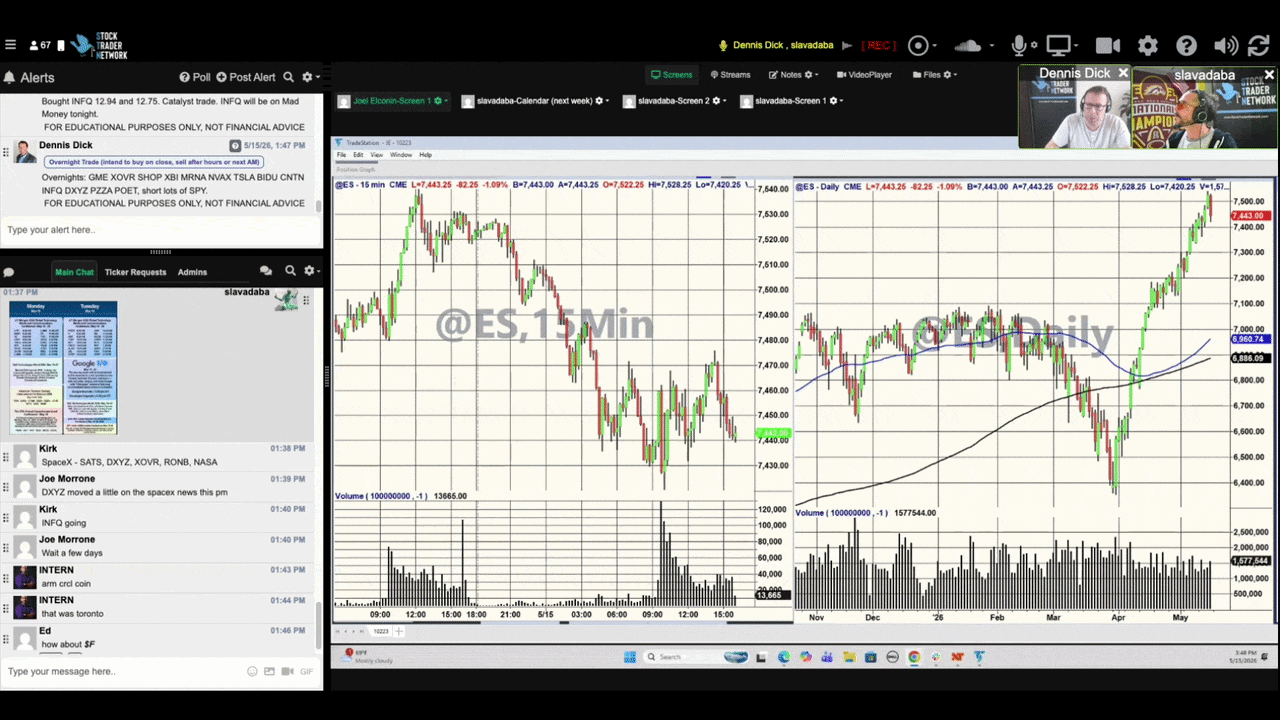1280x720 pixels.
Task: Select the VideoPlayer tab
Action: point(864,75)
